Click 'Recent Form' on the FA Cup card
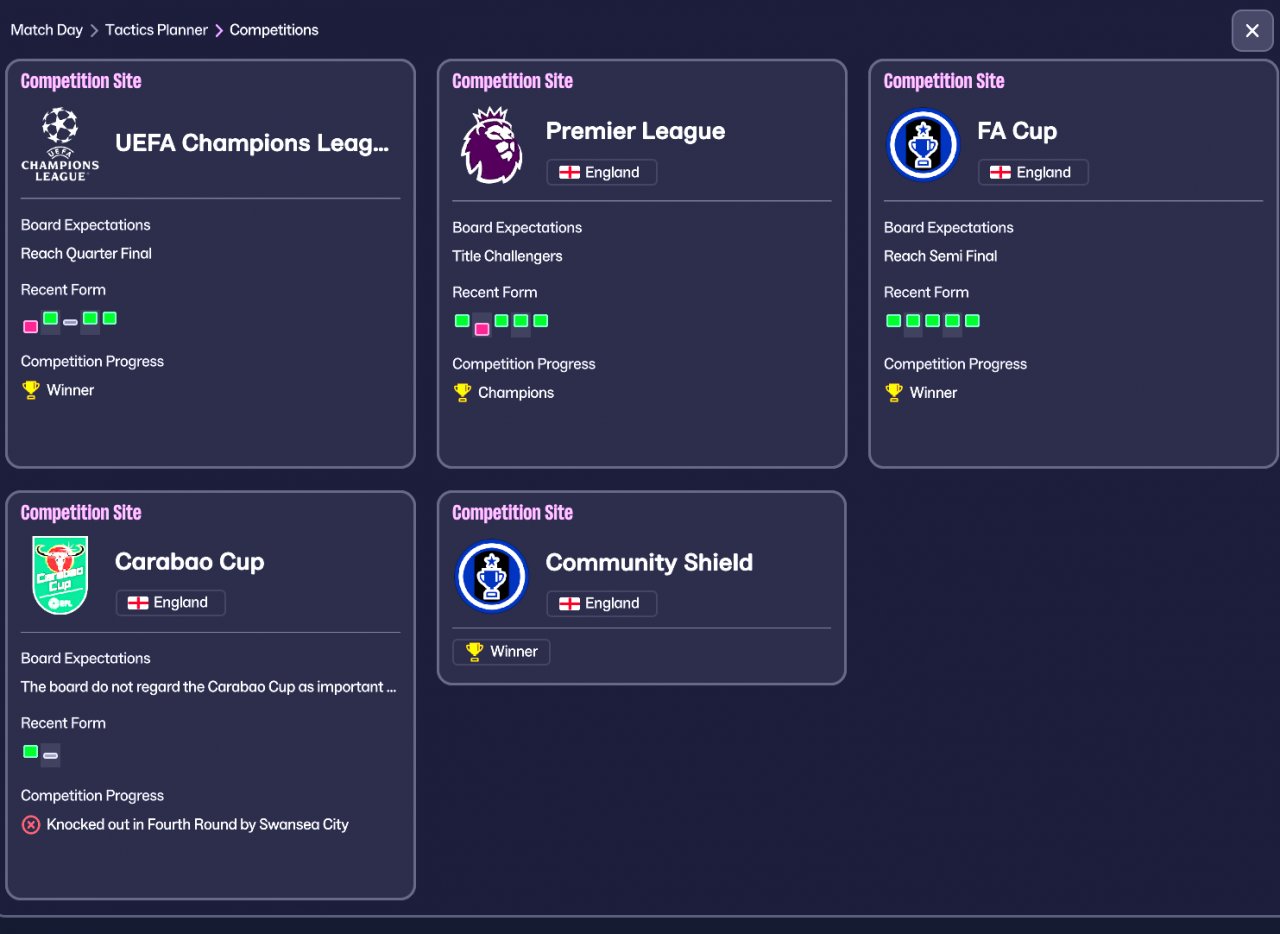 click(926, 293)
